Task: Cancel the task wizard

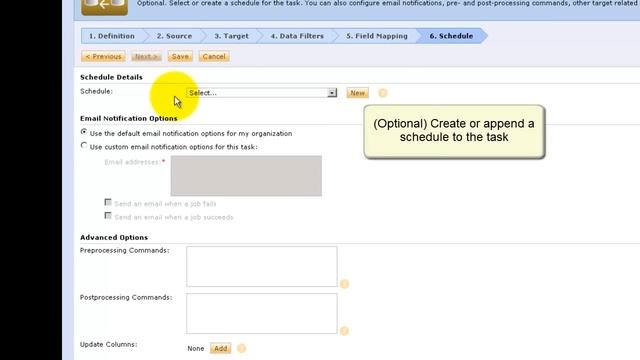Action: (214, 56)
